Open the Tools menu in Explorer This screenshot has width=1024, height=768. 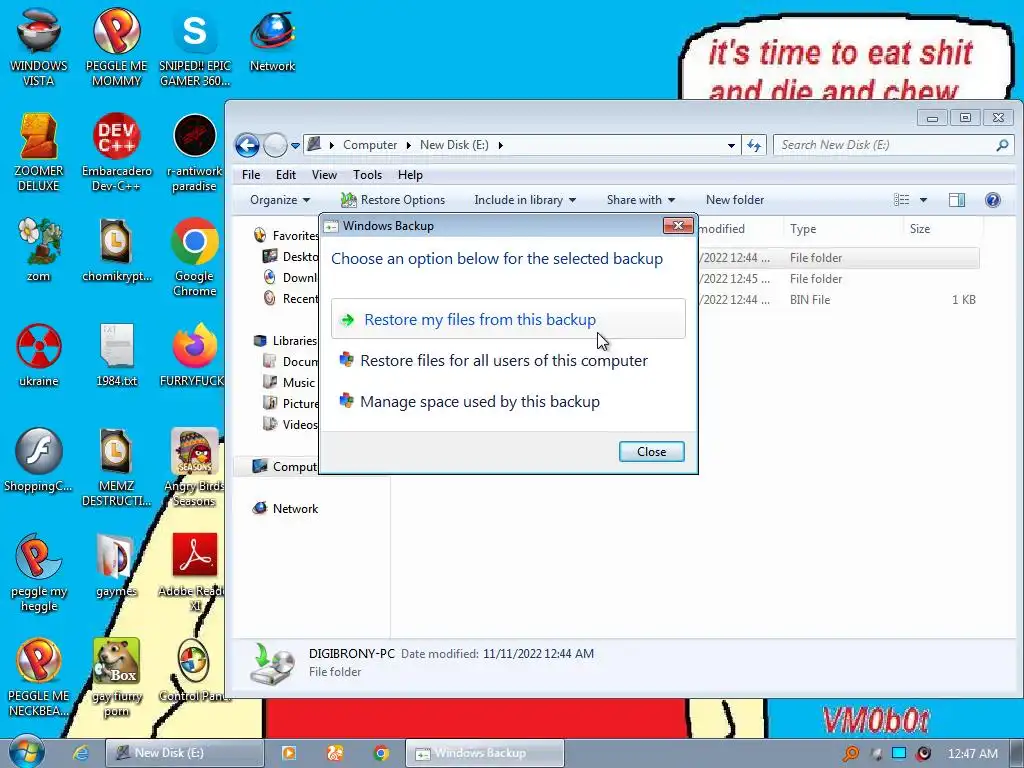tap(367, 174)
